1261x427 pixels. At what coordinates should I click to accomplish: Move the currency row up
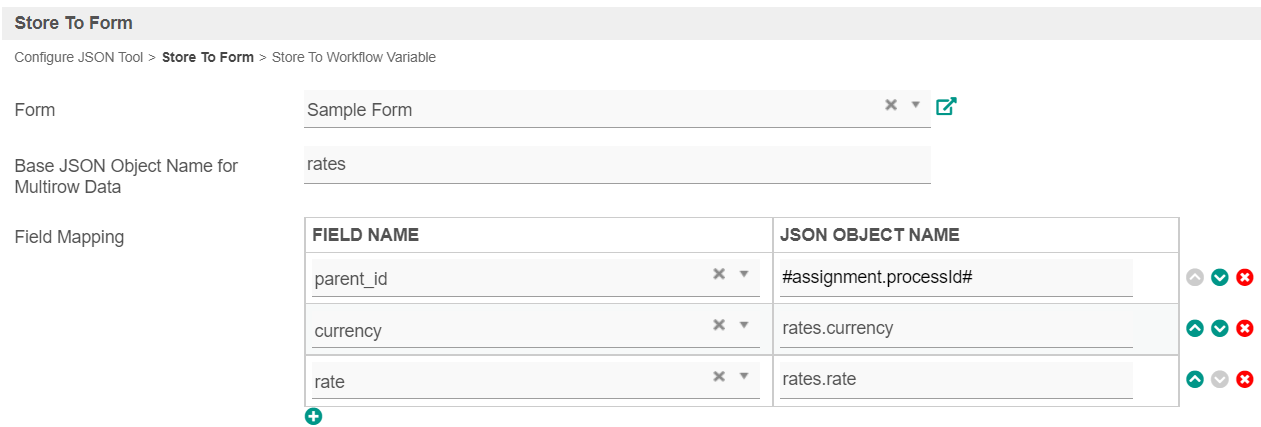[x=1194, y=328]
